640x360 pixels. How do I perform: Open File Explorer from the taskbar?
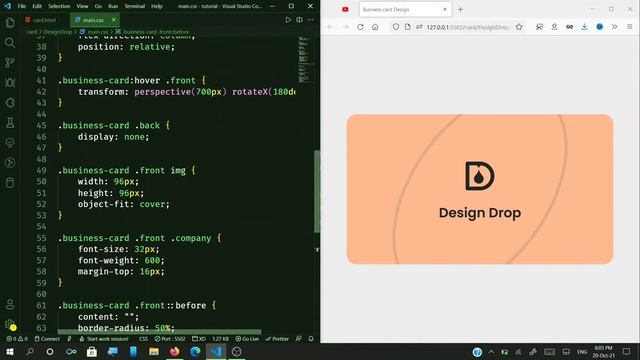[x=154, y=351]
